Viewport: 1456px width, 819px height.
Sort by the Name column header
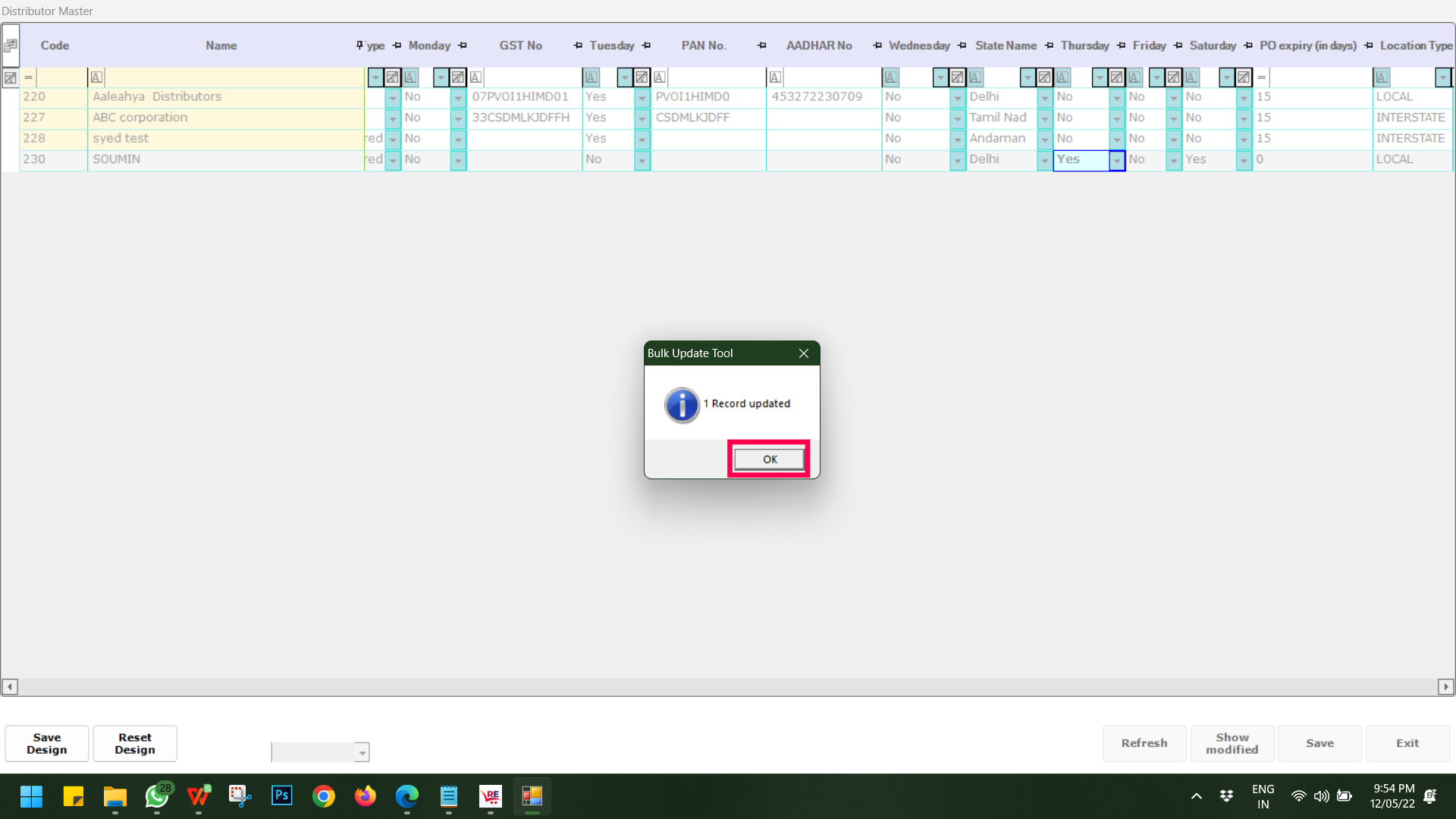click(221, 45)
